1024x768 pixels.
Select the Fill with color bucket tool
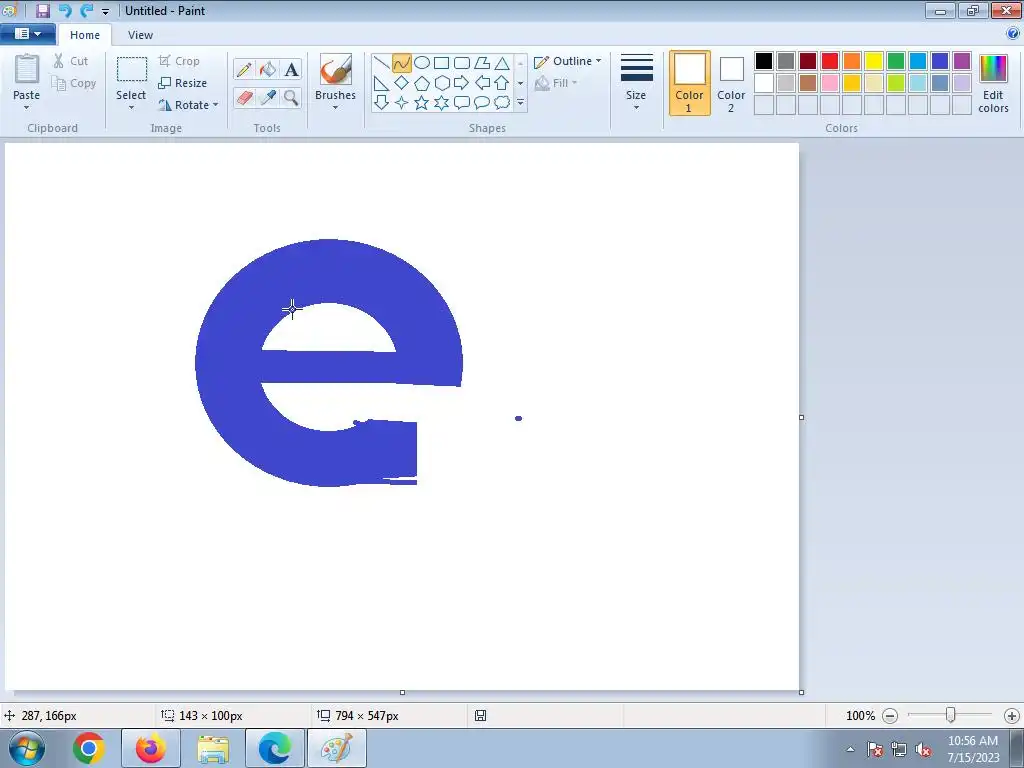pyautogui.click(x=268, y=69)
